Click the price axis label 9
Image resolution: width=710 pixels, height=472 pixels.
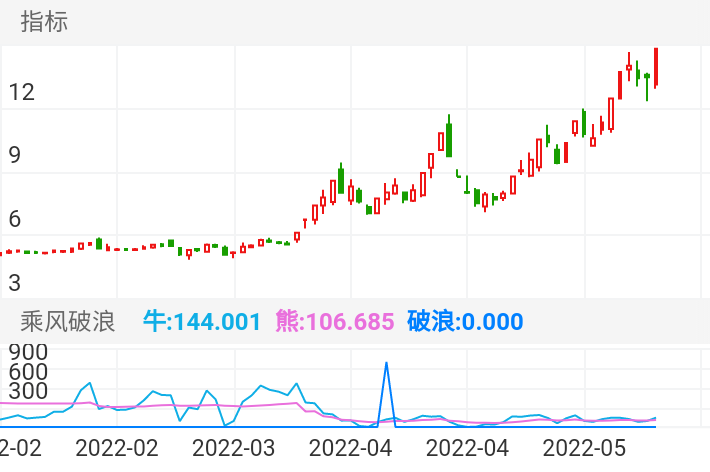click(14, 155)
